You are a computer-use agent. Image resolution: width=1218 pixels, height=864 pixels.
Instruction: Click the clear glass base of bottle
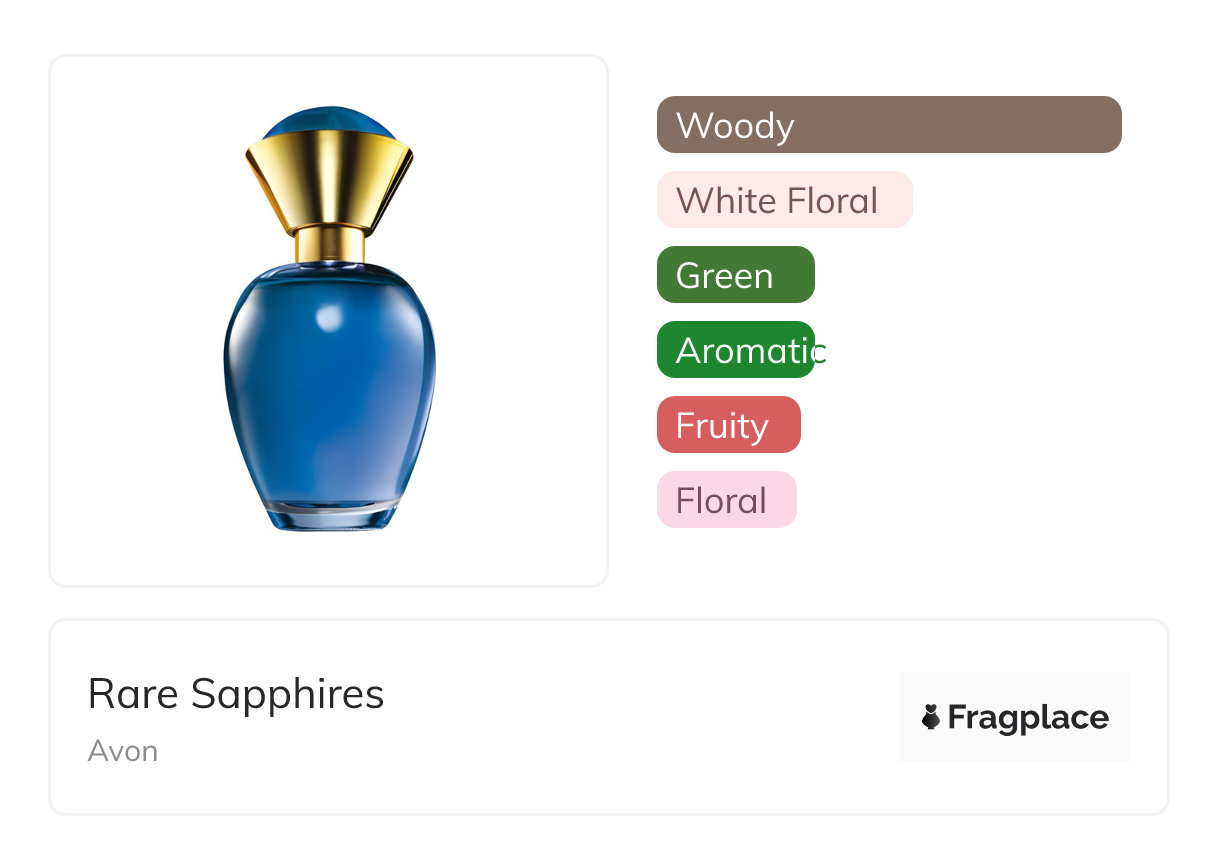(329, 517)
